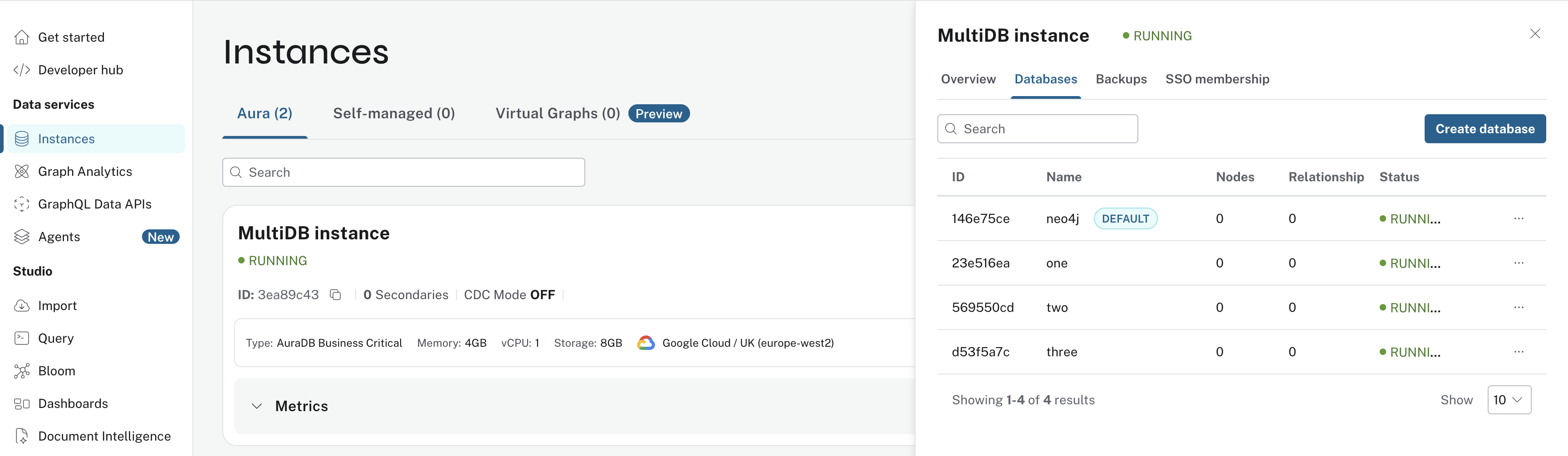This screenshot has height=456, width=1568.
Task: Open the Agents page
Action: pos(59,237)
